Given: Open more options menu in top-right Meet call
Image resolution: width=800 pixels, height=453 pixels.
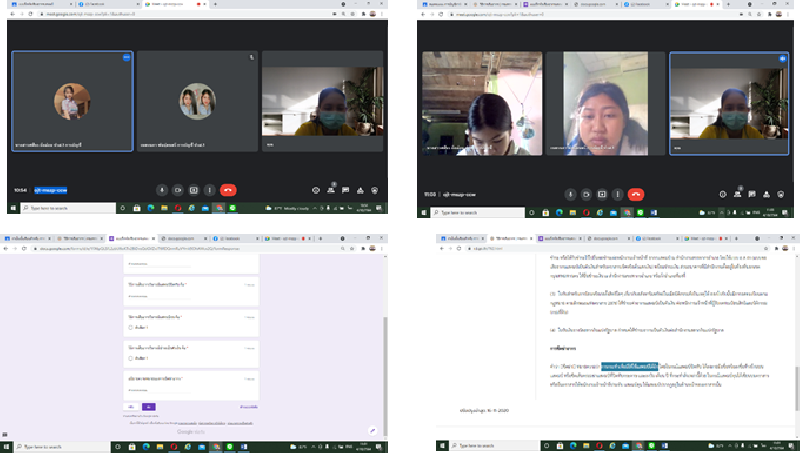Looking at the screenshot, I should 620,194.
